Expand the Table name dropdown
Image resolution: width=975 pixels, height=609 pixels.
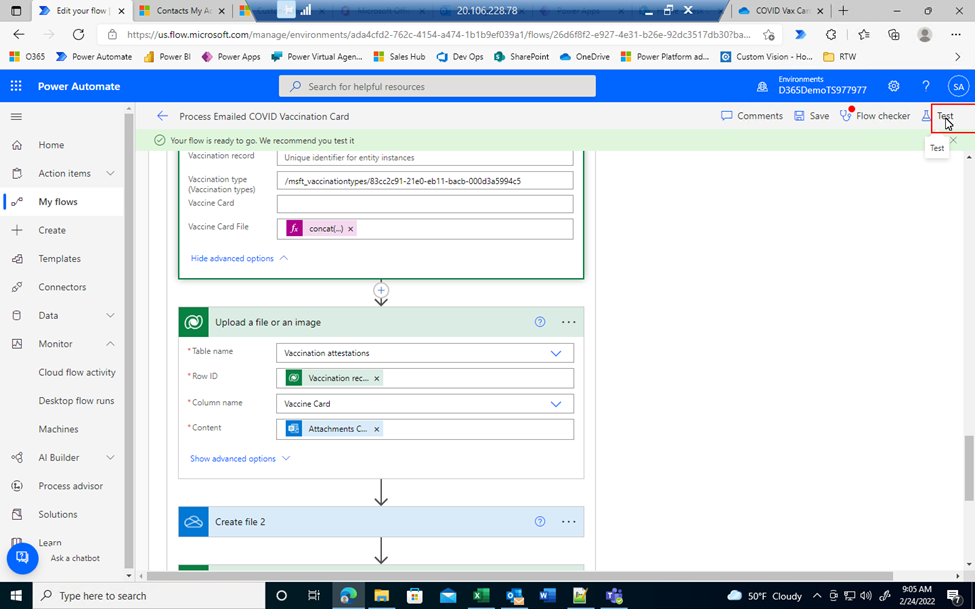coord(556,353)
